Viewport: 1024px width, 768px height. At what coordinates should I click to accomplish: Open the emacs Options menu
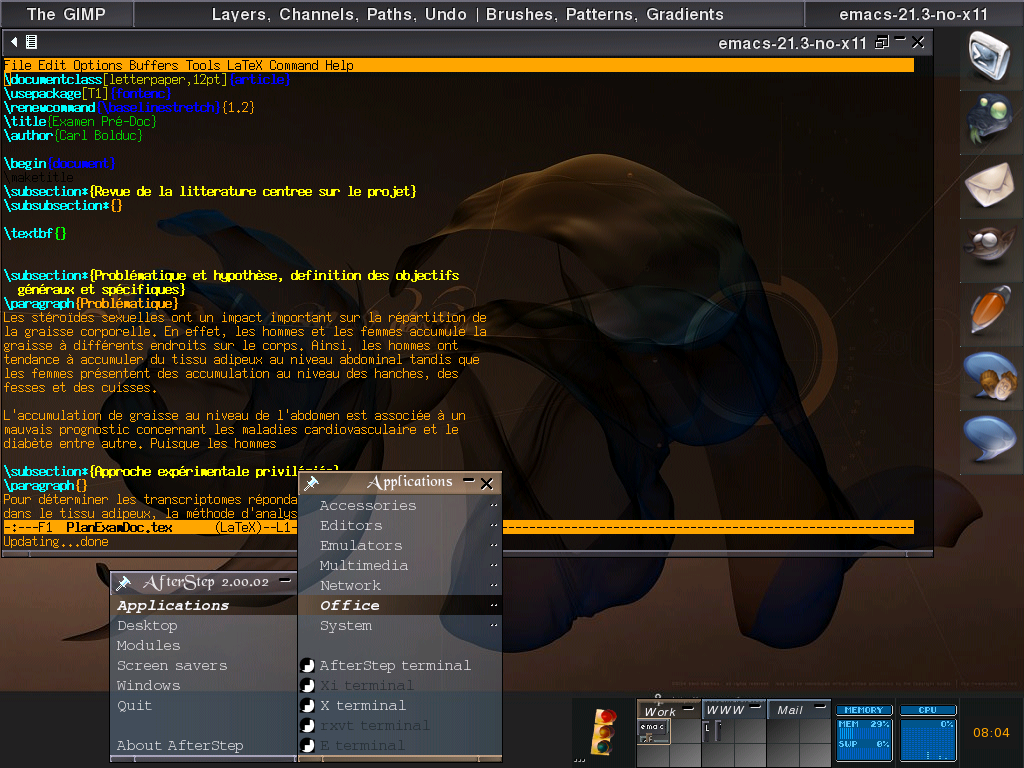(98, 65)
